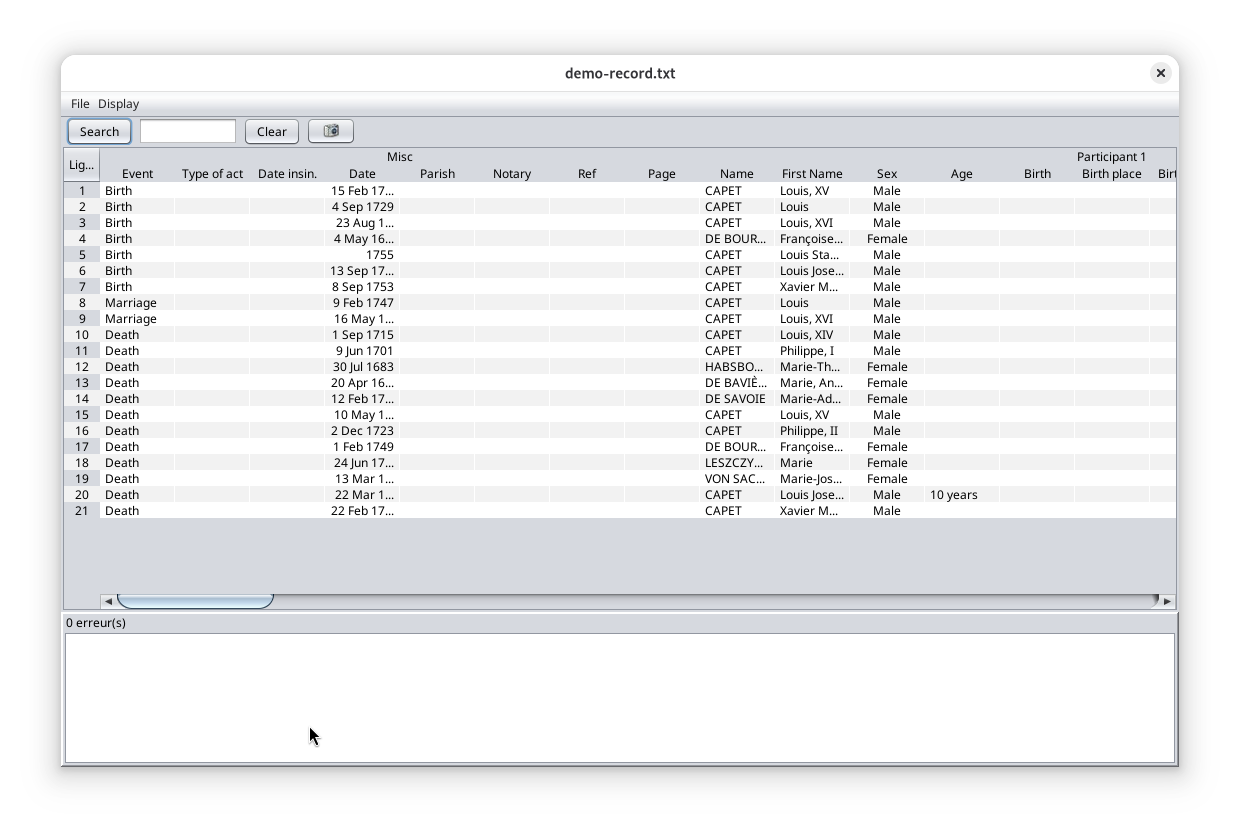
Task: Click the Date insin. column header
Action: tap(287, 174)
